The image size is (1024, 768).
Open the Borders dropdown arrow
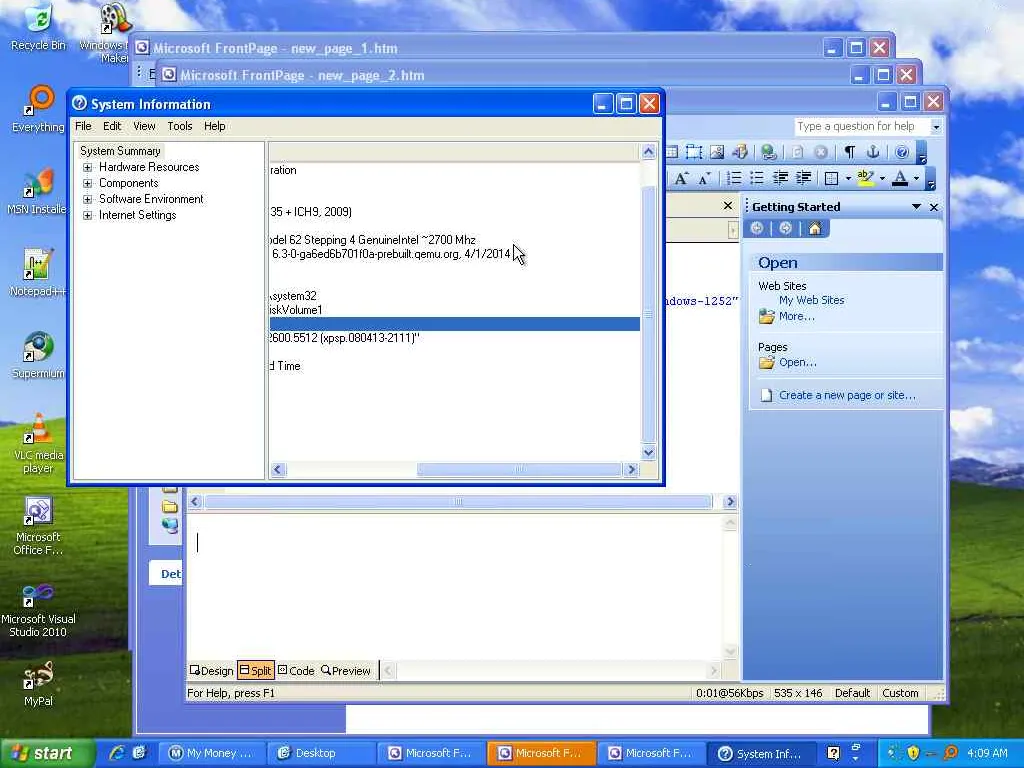click(848, 178)
